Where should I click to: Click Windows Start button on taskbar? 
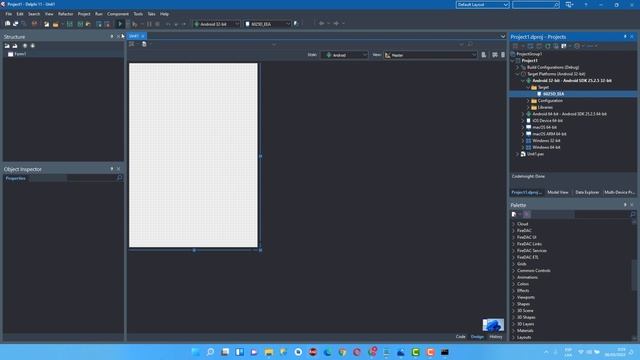pyautogui.click(x=196, y=352)
